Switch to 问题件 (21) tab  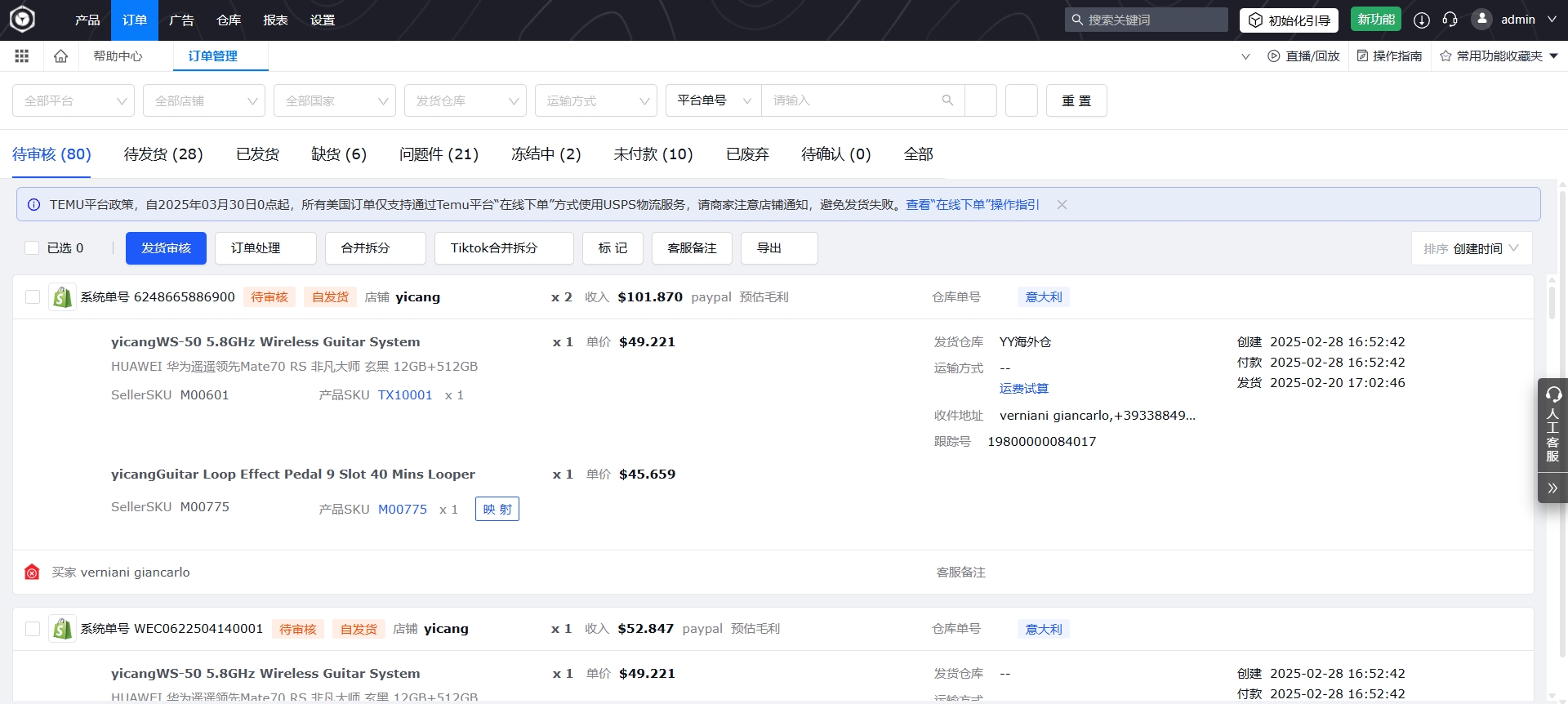click(439, 154)
